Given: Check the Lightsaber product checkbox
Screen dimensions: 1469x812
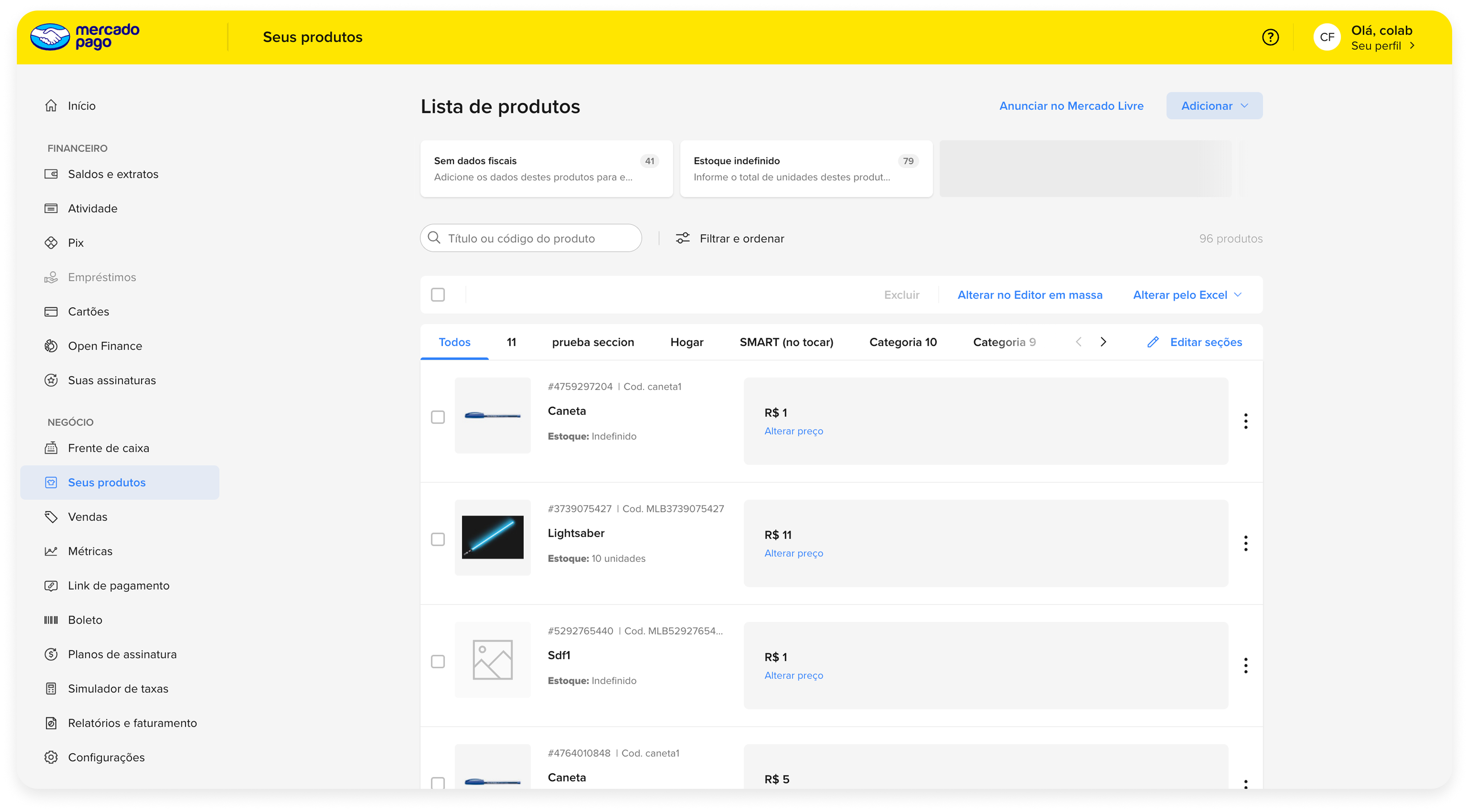Looking at the screenshot, I should click(437, 539).
